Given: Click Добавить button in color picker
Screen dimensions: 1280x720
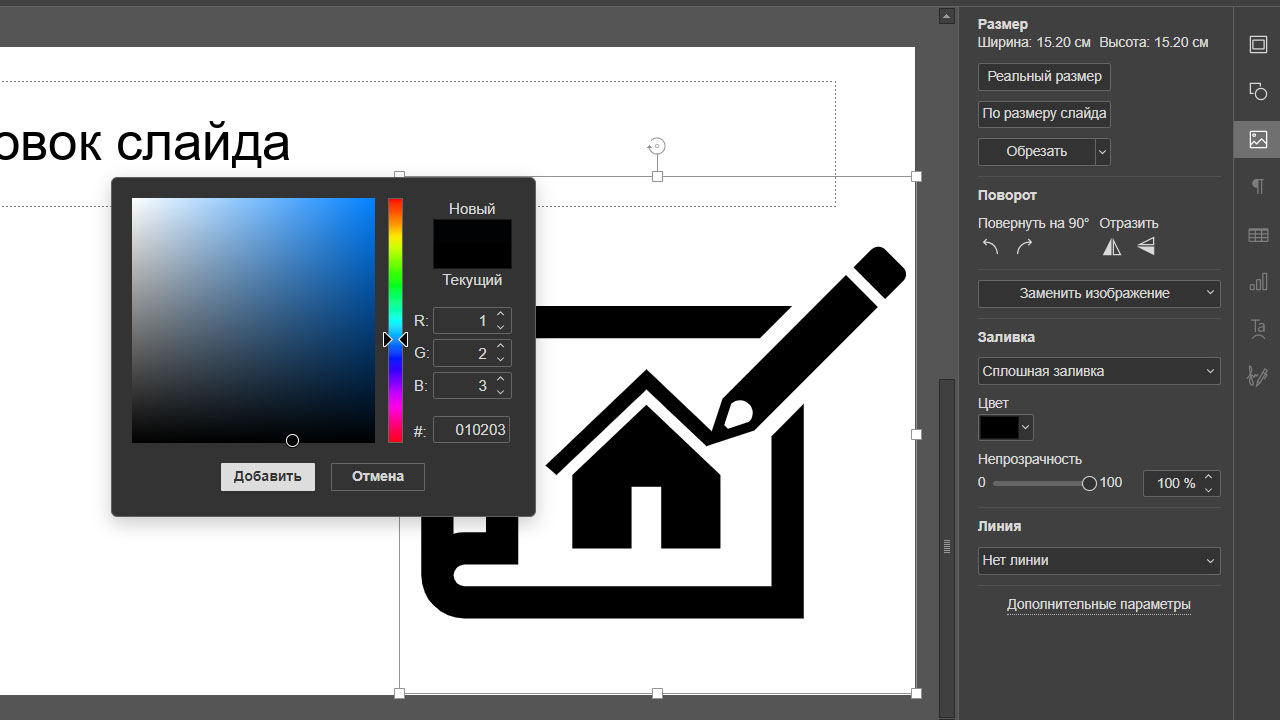Looking at the screenshot, I should [x=268, y=477].
